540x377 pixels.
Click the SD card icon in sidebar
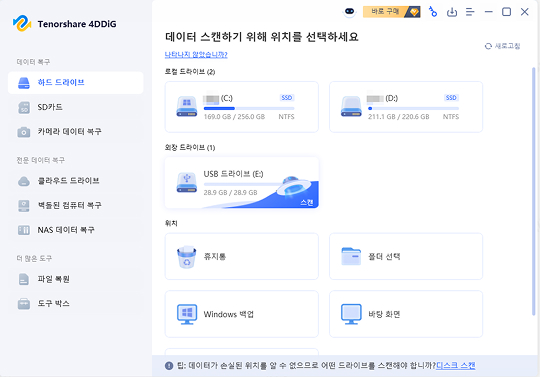24,107
